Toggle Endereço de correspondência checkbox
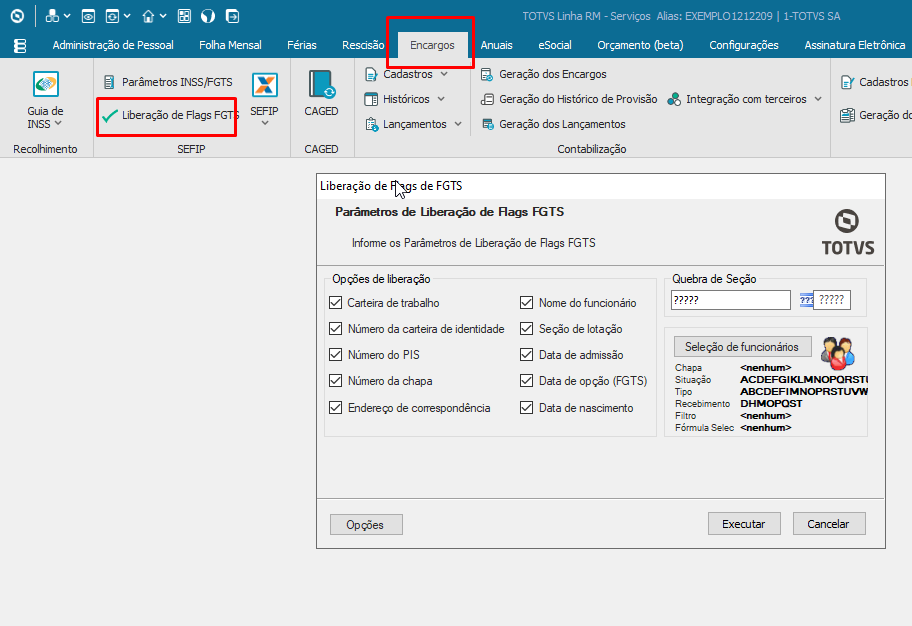Screen dimensions: 912x626 [336, 407]
